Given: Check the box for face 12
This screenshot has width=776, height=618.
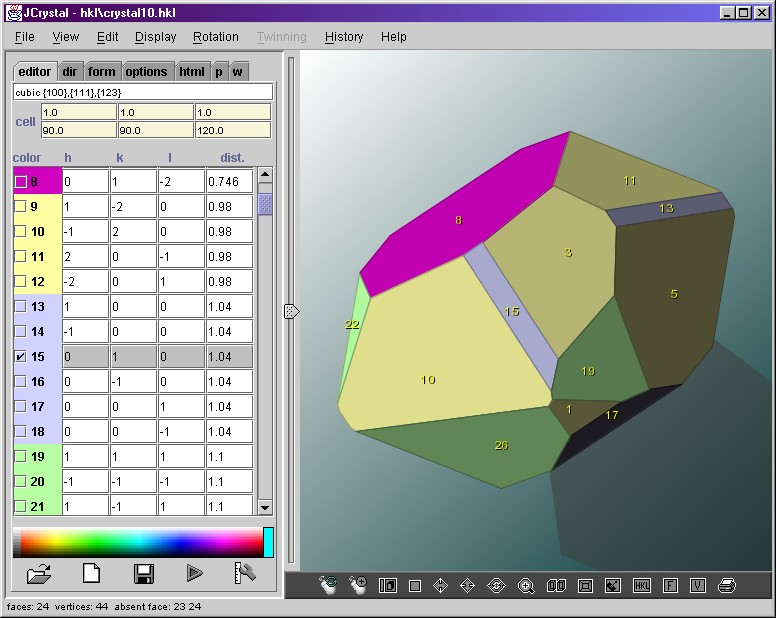Looking at the screenshot, I should coord(21,282).
